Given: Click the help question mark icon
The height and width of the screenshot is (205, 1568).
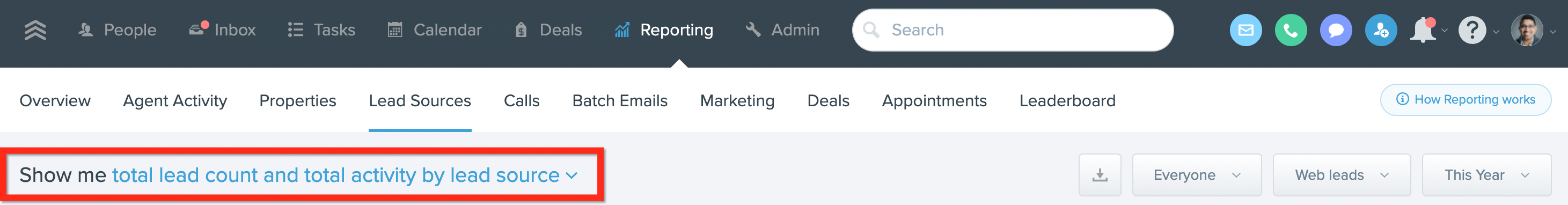Looking at the screenshot, I should (1472, 30).
